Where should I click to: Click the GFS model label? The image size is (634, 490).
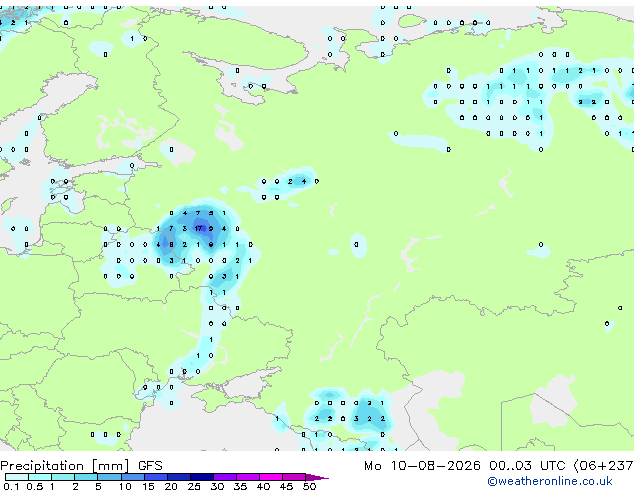[150, 466]
